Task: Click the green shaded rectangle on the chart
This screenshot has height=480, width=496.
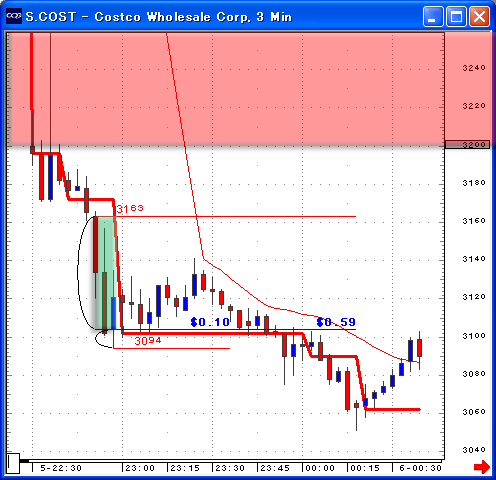Action: point(105,273)
